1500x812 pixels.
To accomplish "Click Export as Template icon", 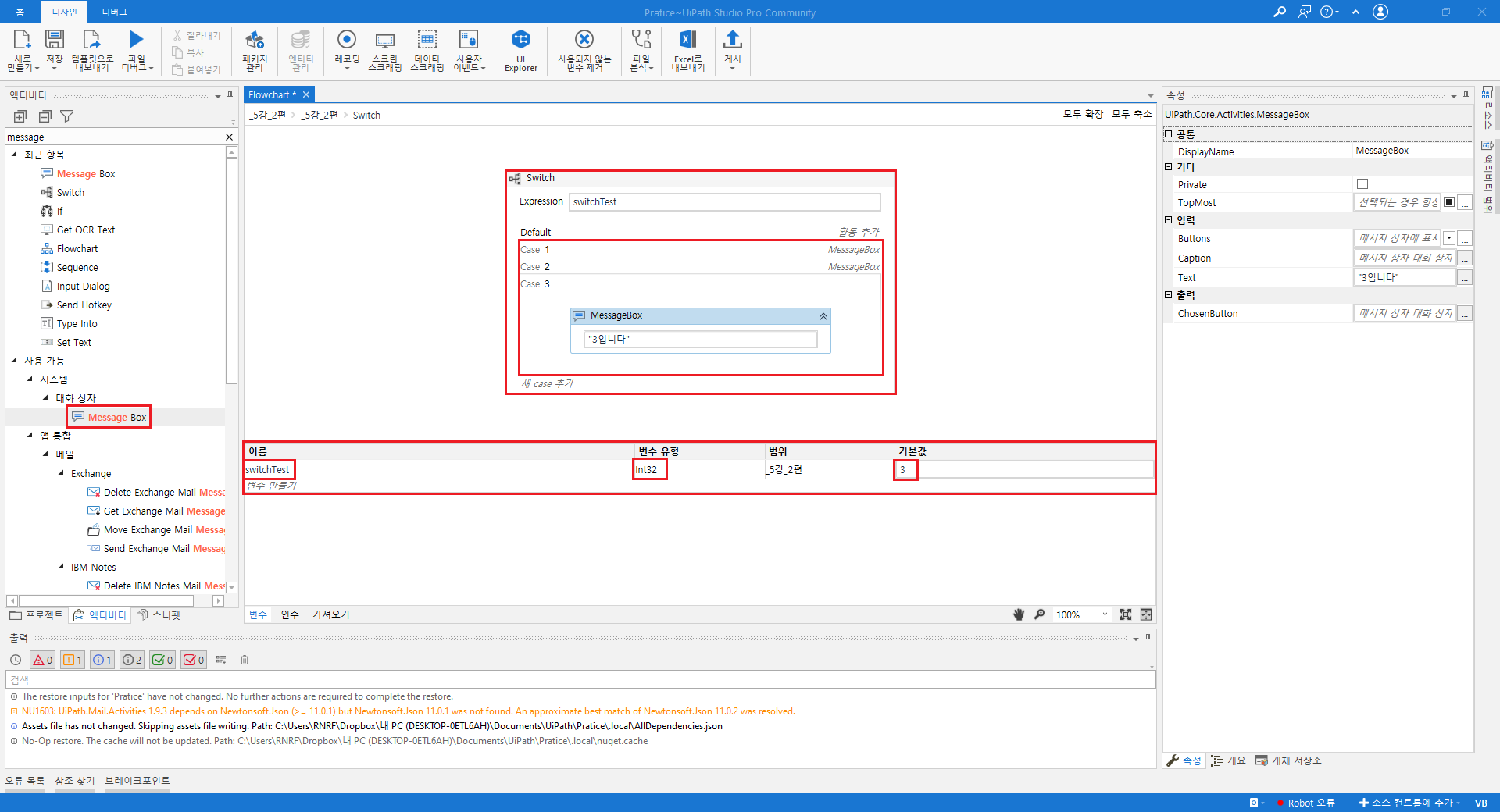I will coord(92,50).
